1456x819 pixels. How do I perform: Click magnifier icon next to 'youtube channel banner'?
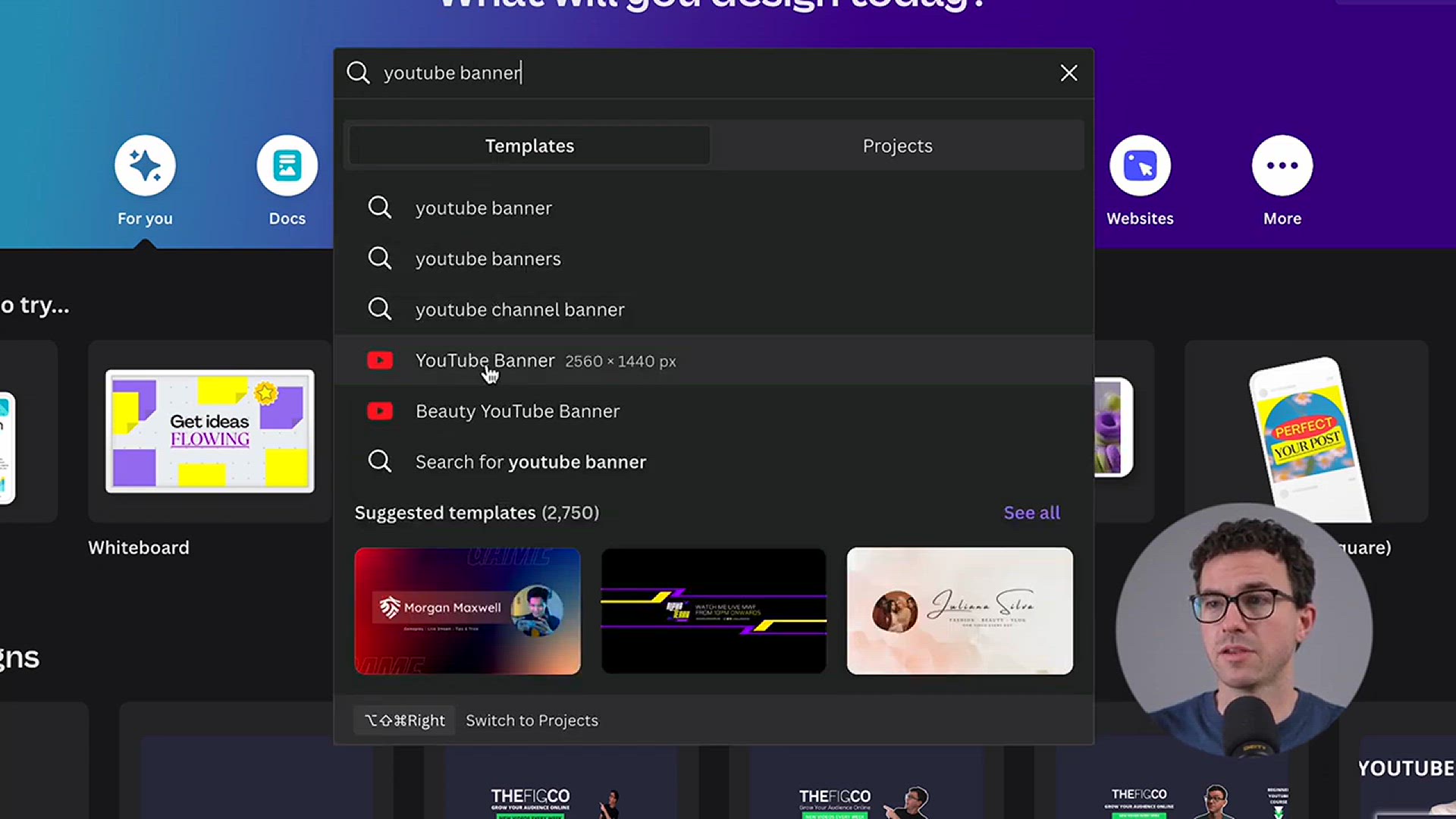(x=379, y=309)
